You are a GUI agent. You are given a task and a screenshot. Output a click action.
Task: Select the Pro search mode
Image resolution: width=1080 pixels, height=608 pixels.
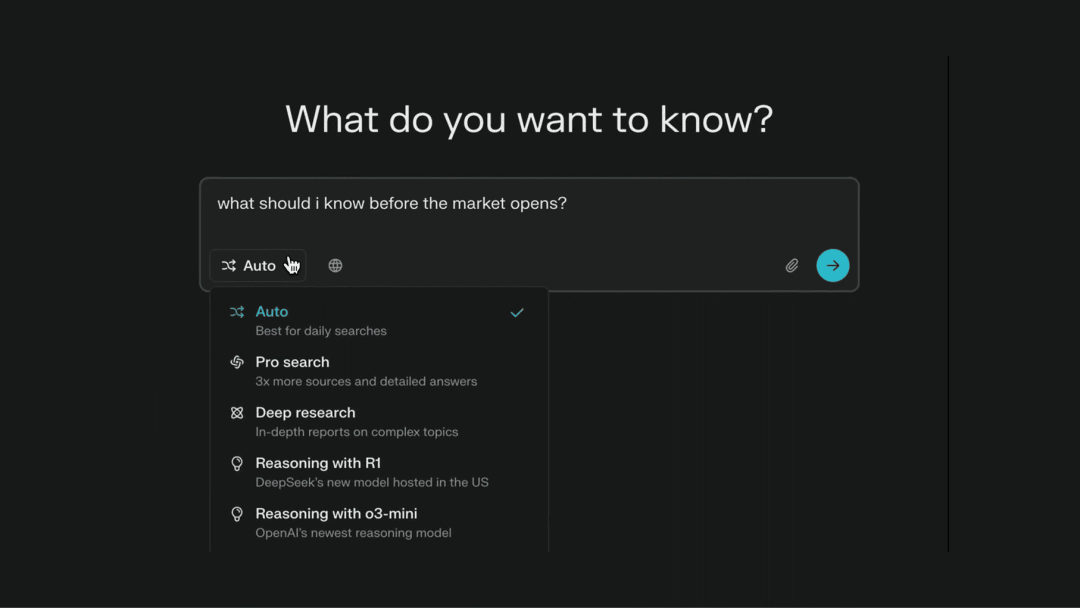(x=379, y=371)
